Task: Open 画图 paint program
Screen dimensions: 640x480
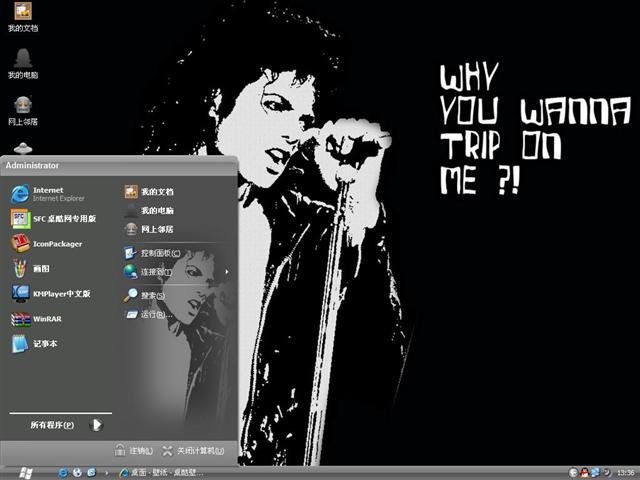Action: [31, 269]
